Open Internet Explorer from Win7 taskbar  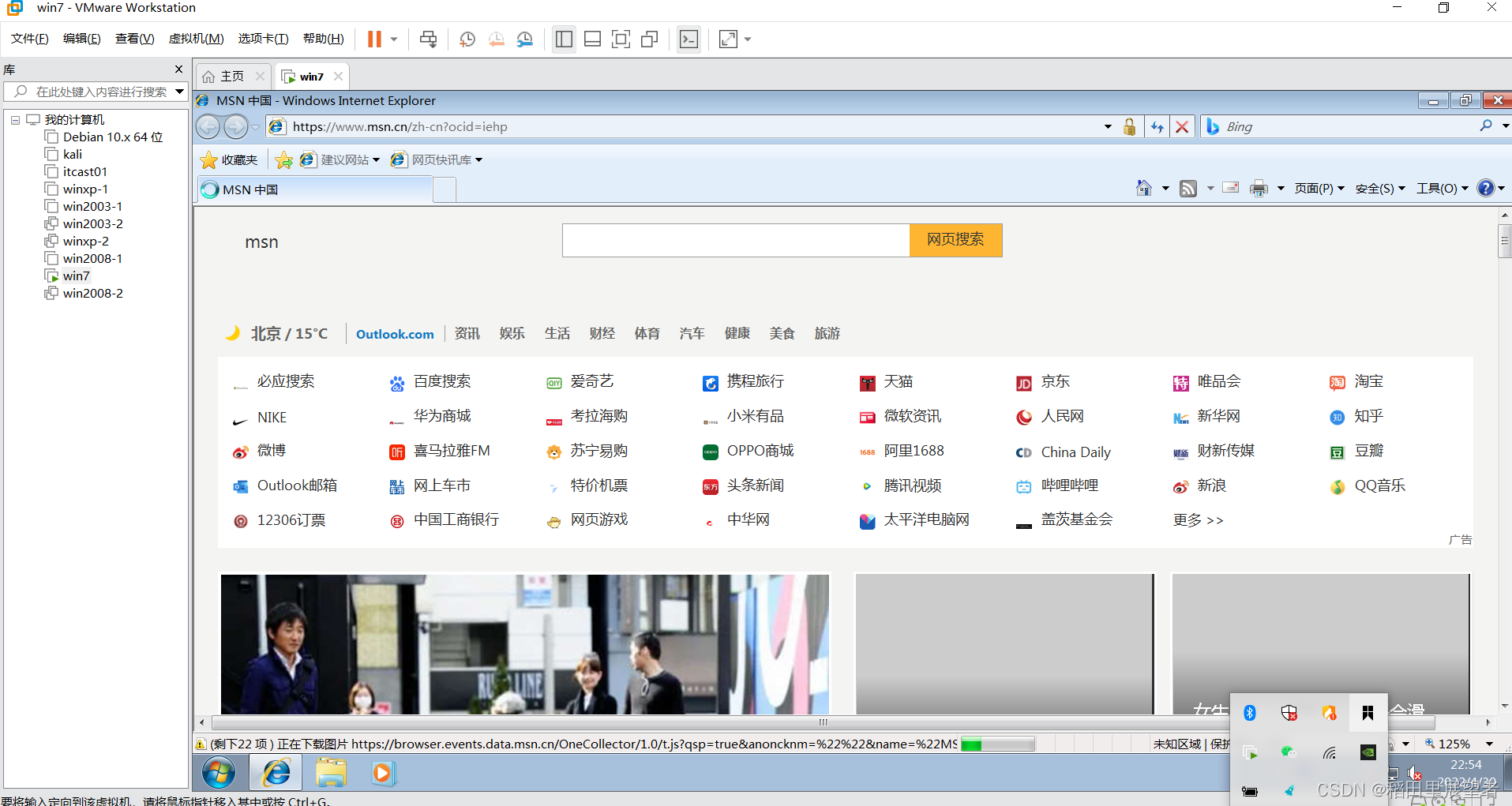(276, 773)
